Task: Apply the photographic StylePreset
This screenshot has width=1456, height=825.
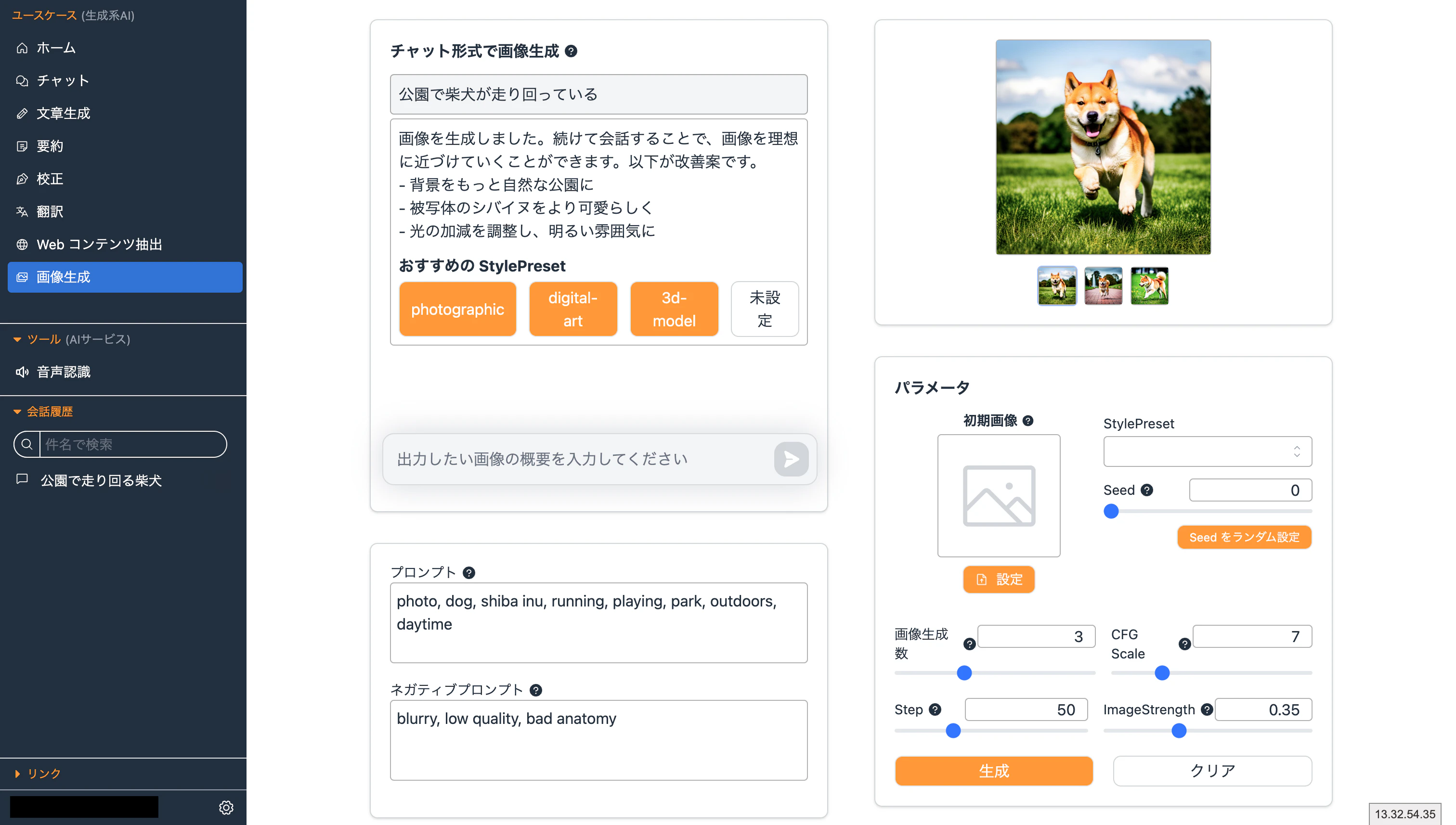Action: pos(457,309)
